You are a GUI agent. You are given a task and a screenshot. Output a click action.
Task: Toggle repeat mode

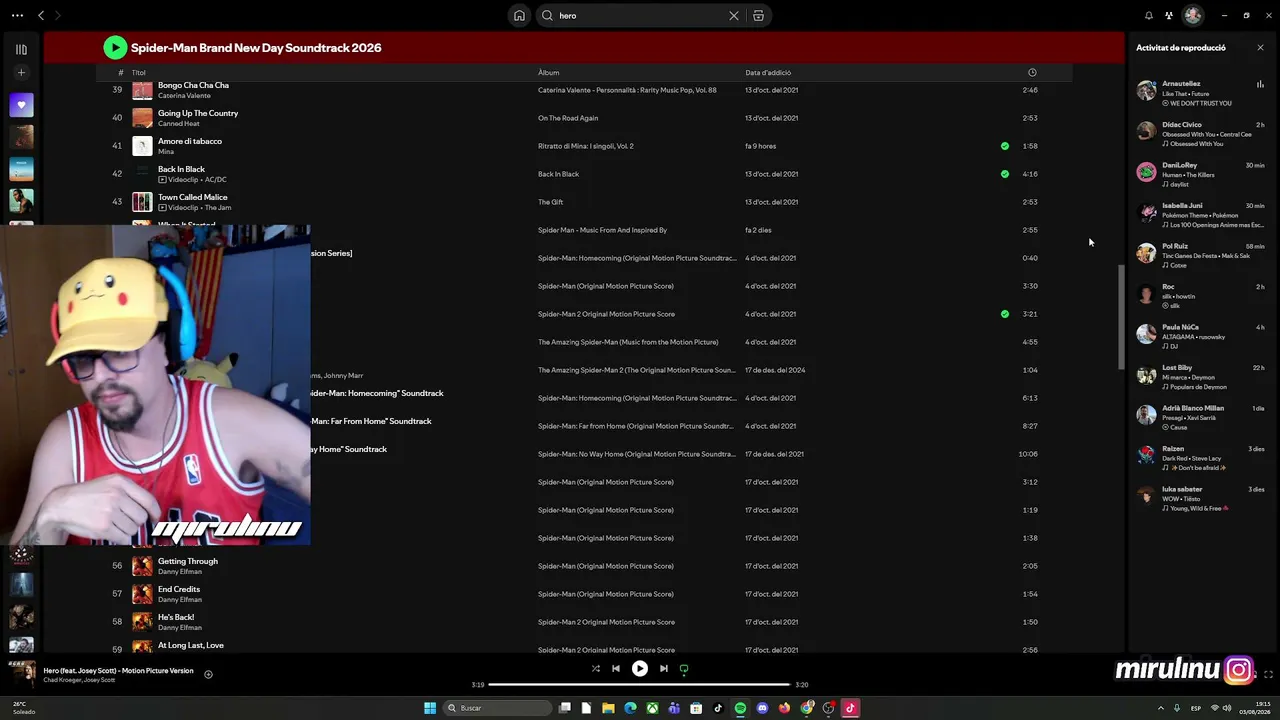(684, 668)
